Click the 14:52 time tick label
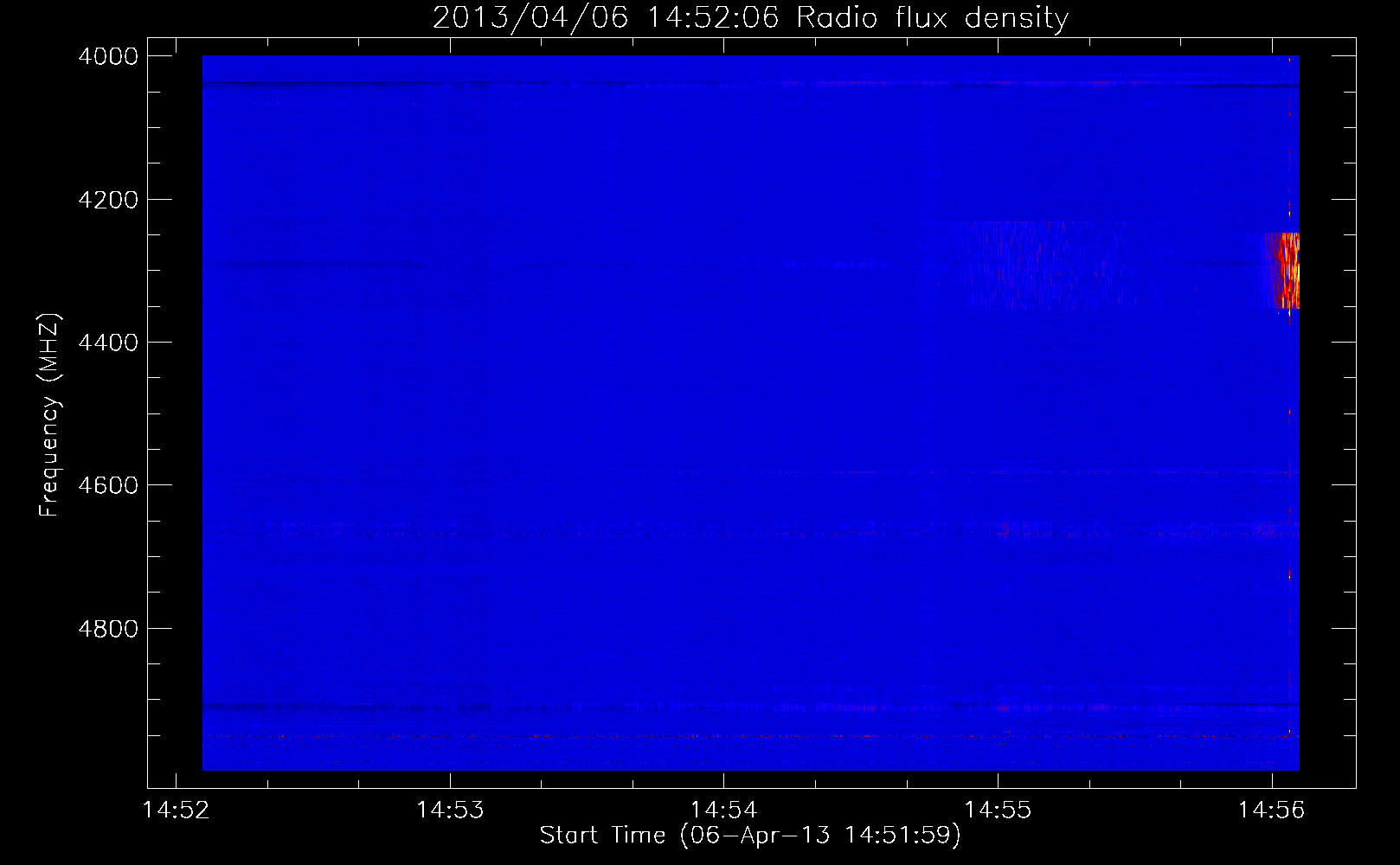The image size is (1400, 865). tap(177, 811)
